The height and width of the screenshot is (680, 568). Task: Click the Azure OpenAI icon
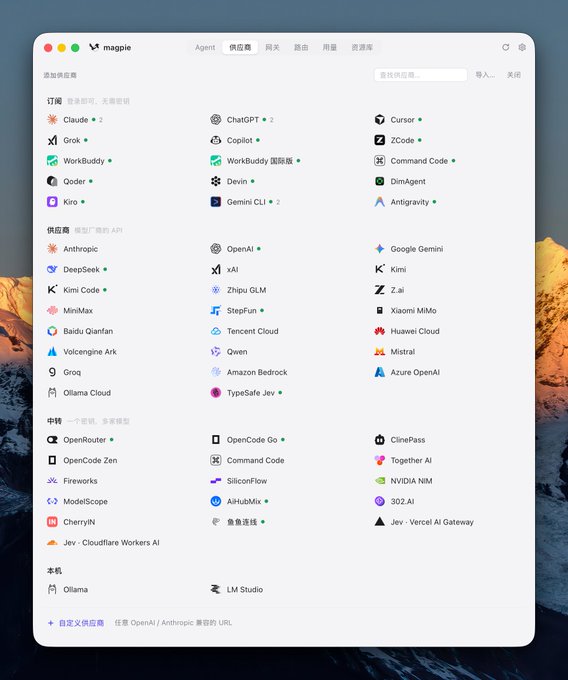coord(379,372)
